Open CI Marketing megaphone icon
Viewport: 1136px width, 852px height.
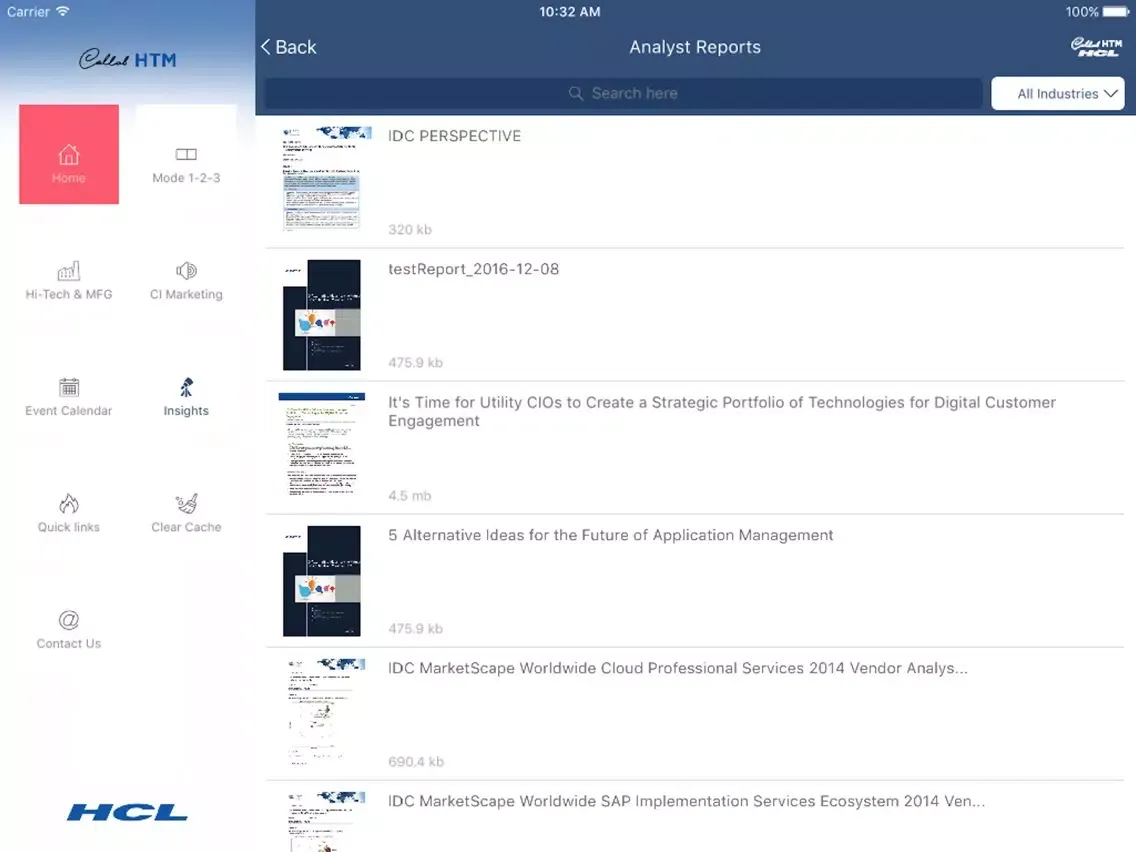coord(186,271)
